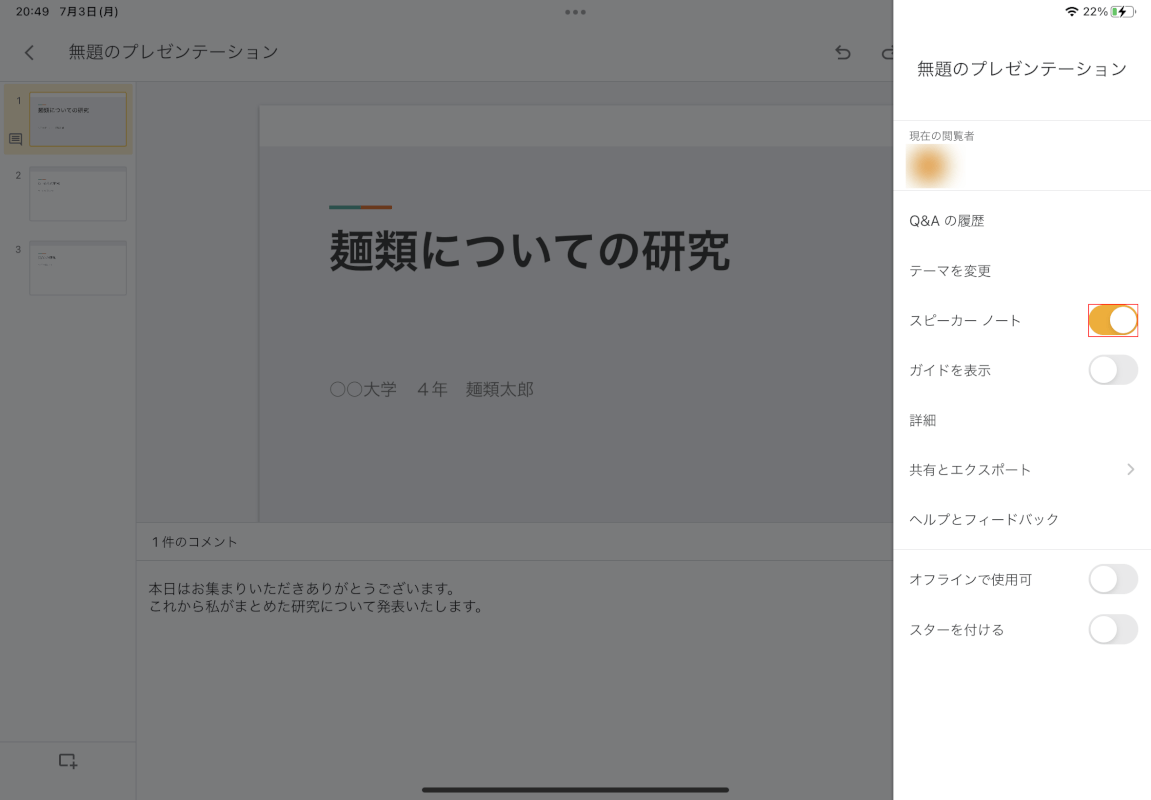Turn on スターを付ける switch
The width and height of the screenshot is (1151, 800).
[x=1113, y=629]
